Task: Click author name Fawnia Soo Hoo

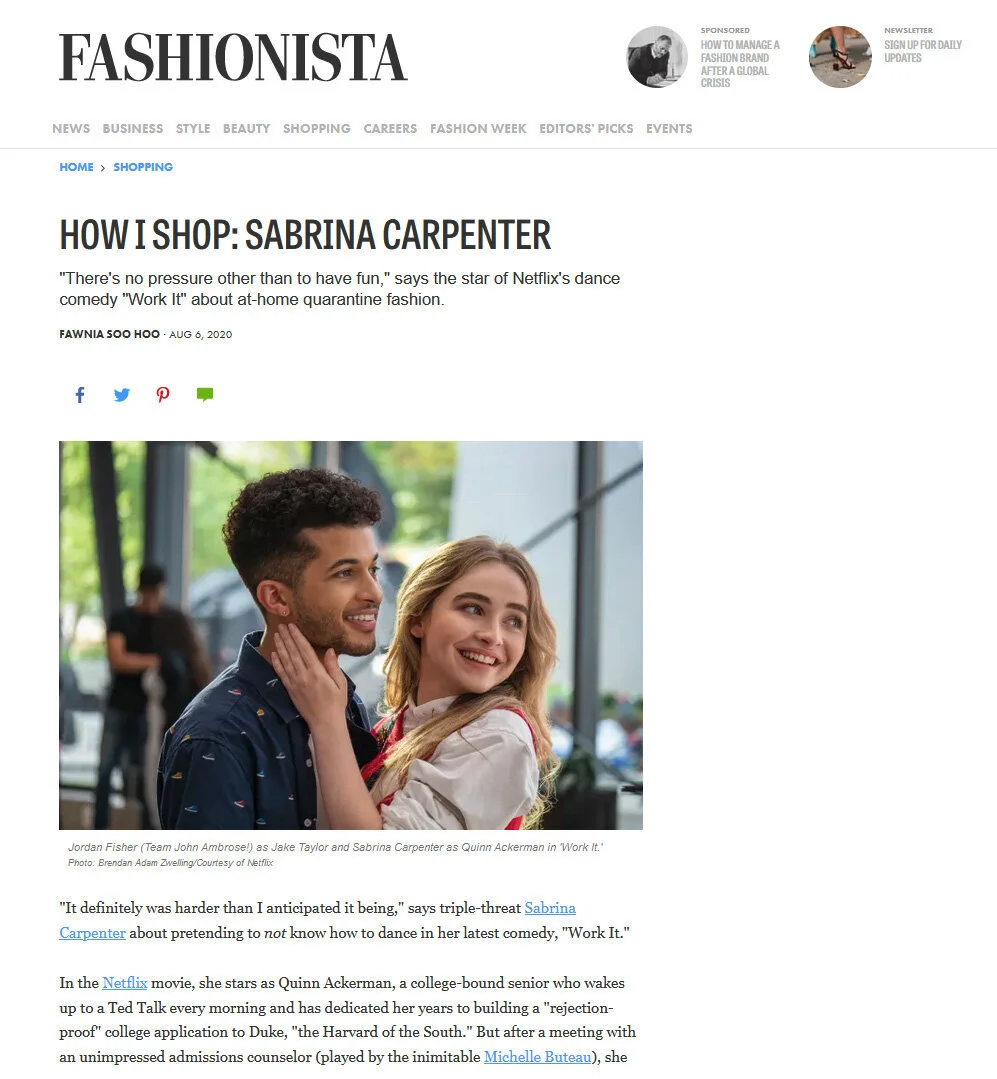Action: click(x=109, y=334)
